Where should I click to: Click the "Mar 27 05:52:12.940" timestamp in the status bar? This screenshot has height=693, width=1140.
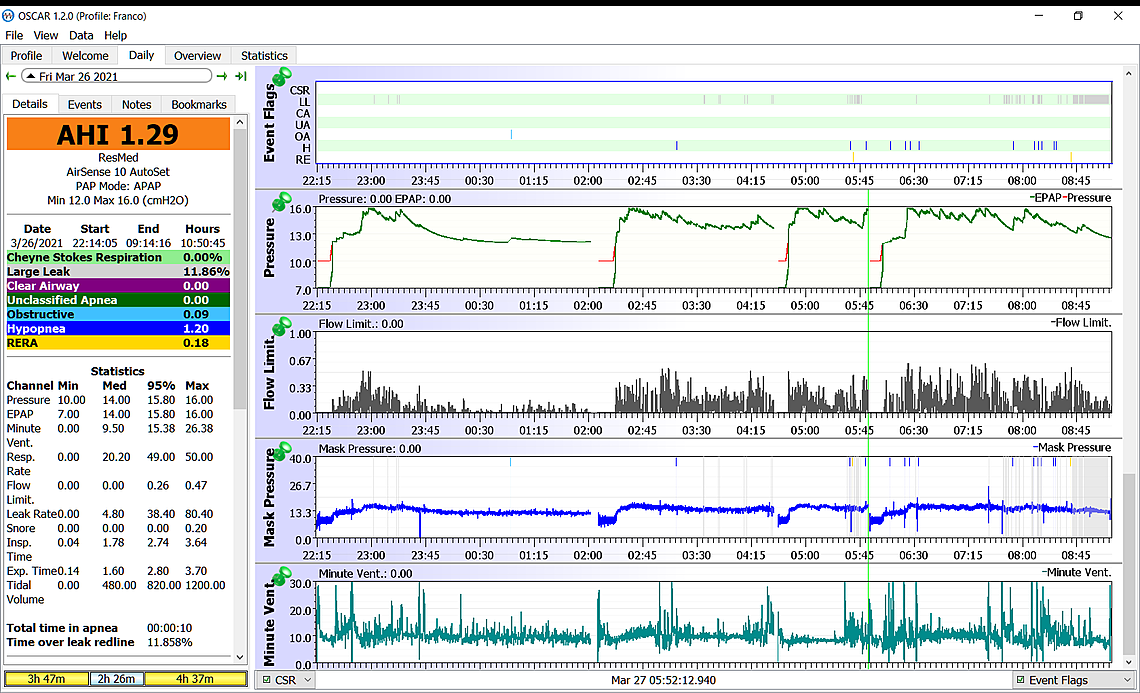[663, 680]
